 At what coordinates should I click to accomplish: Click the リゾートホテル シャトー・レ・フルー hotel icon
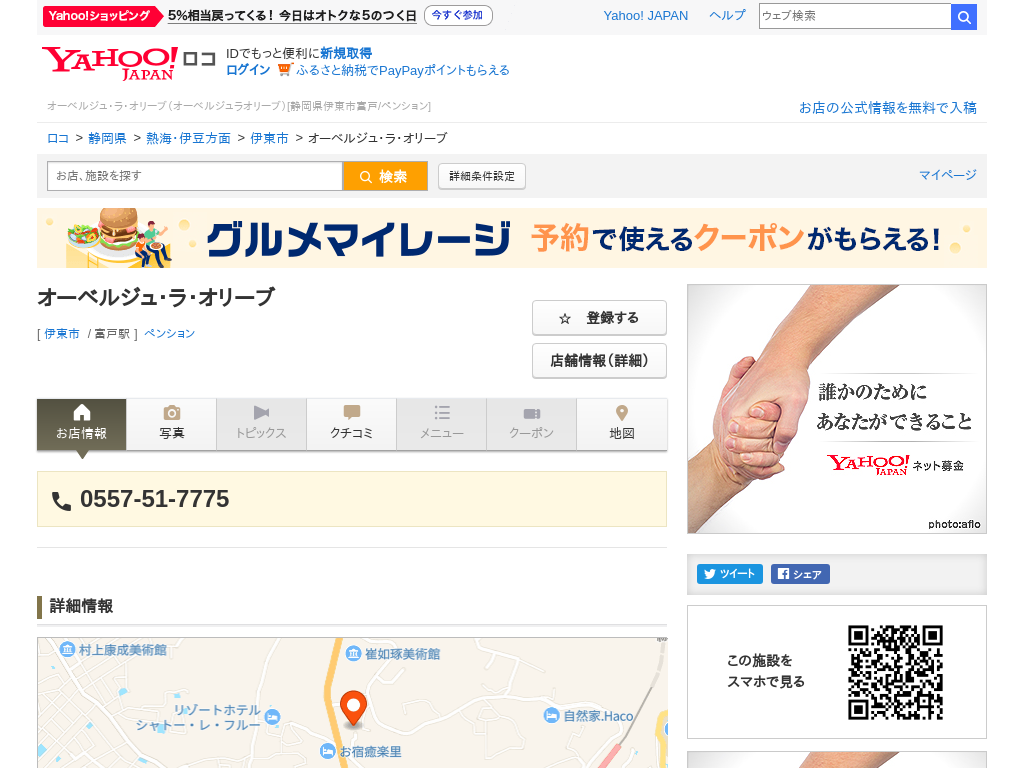click(x=273, y=717)
